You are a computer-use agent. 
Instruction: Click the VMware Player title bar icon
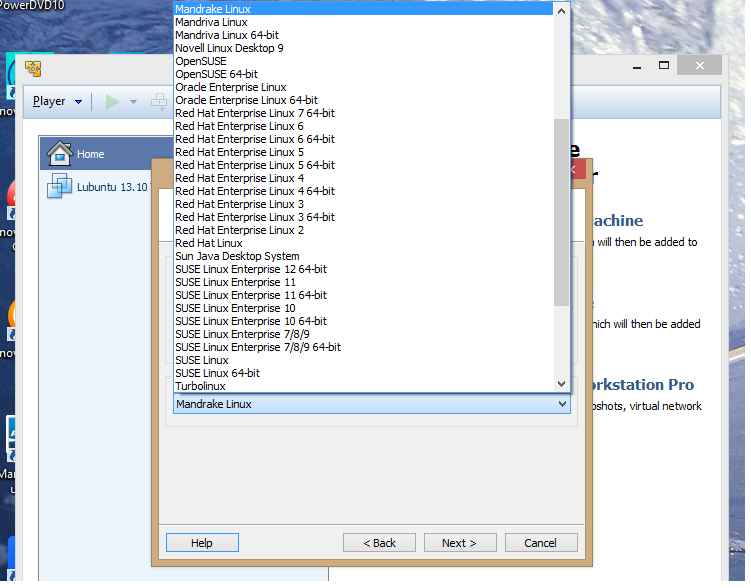[x=34, y=69]
